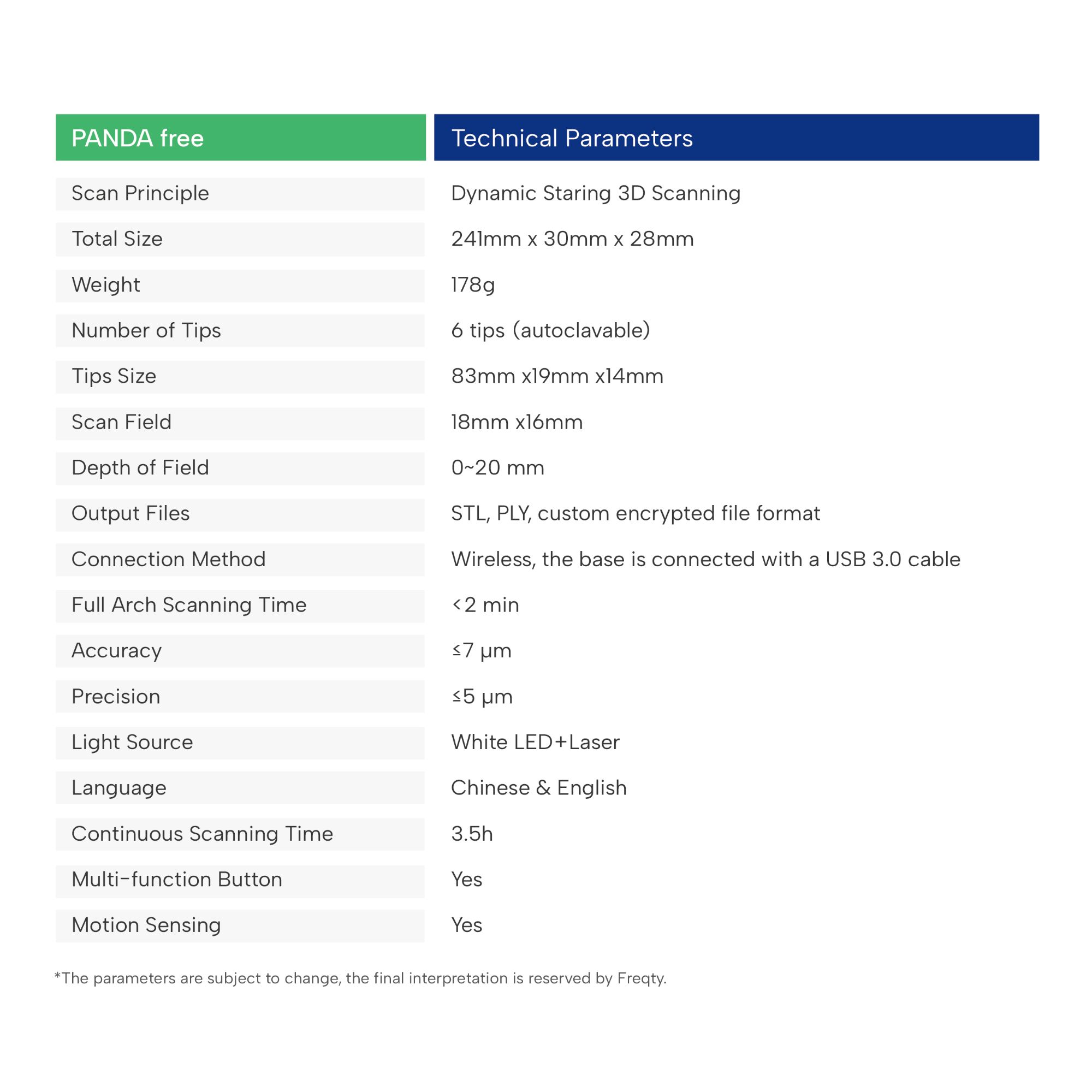Click the Dynamic Staring 3D Scanning value
This screenshot has width=1092, height=1092.
tap(595, 193)
